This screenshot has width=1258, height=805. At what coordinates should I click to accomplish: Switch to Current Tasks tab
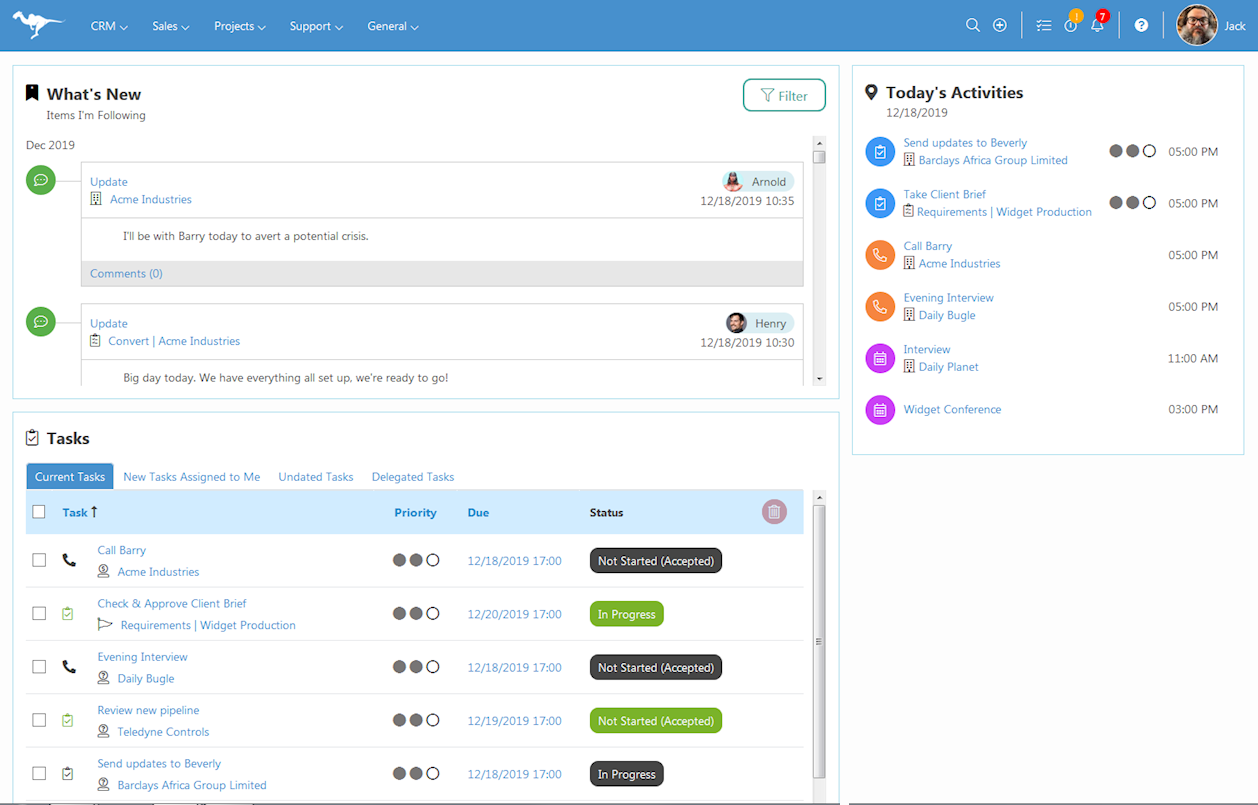(70, 477)
